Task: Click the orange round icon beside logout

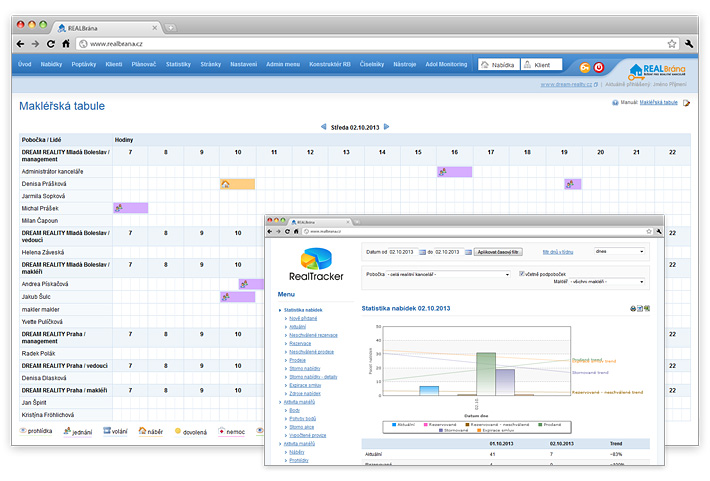Action: pyautogui.click(x=585, y=67)
